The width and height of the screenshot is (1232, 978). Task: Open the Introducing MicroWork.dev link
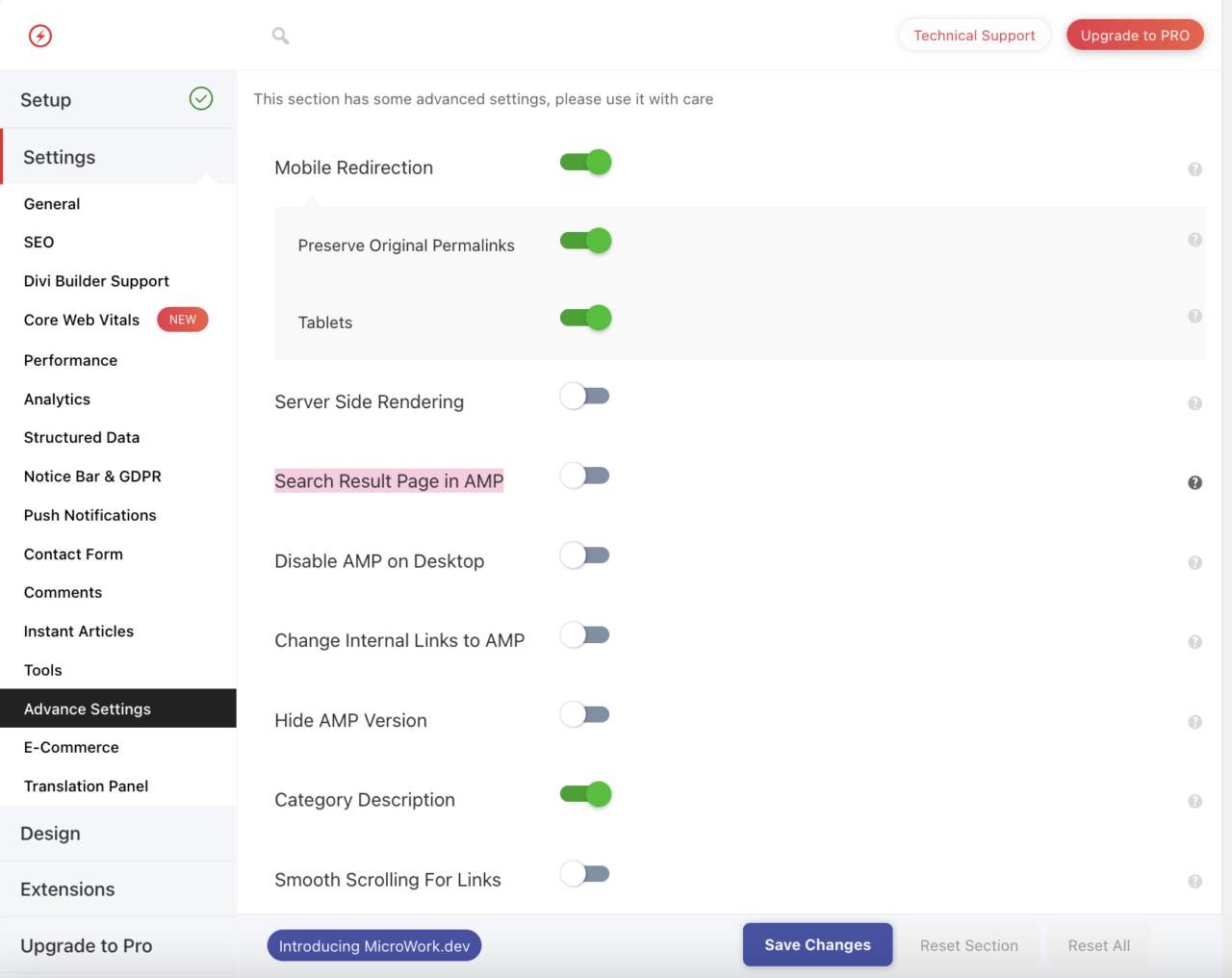point(374,946)
